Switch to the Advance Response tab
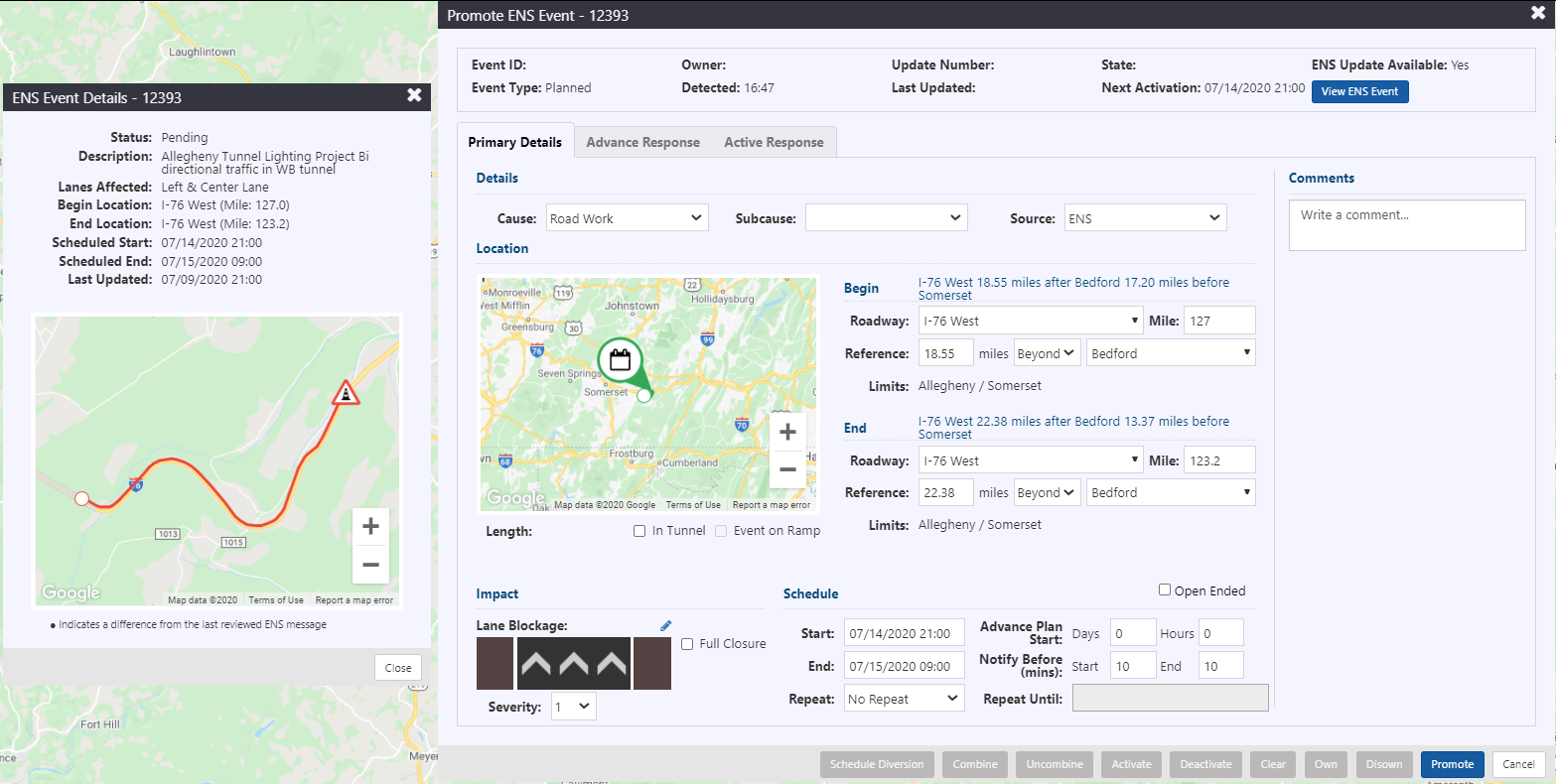 643,142
